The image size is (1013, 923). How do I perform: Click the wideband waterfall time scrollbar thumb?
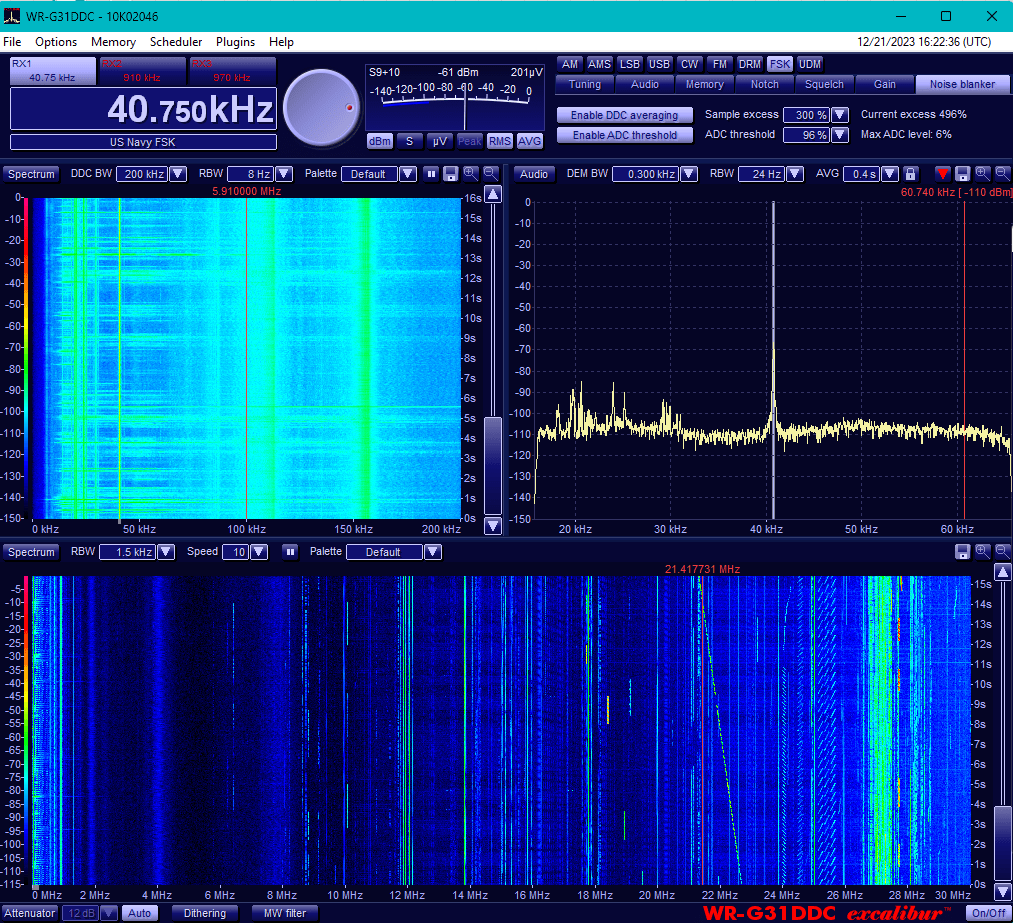pos(1003,842)
